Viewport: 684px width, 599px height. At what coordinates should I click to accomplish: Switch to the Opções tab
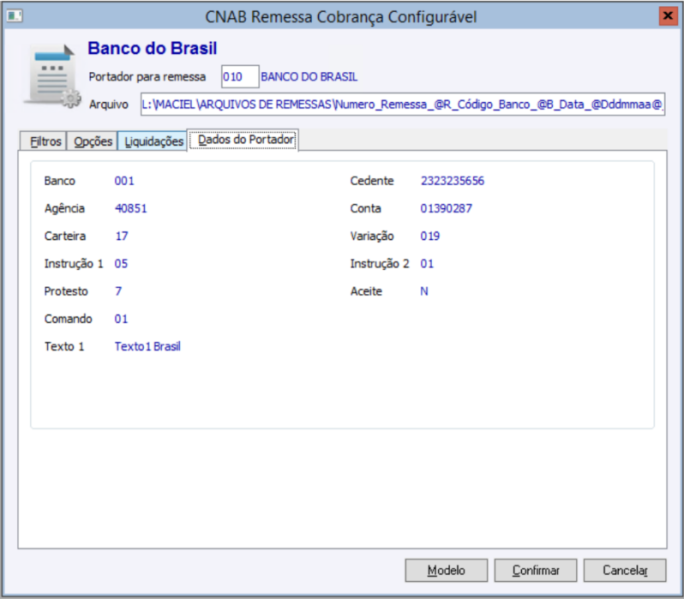click(92, 141)
